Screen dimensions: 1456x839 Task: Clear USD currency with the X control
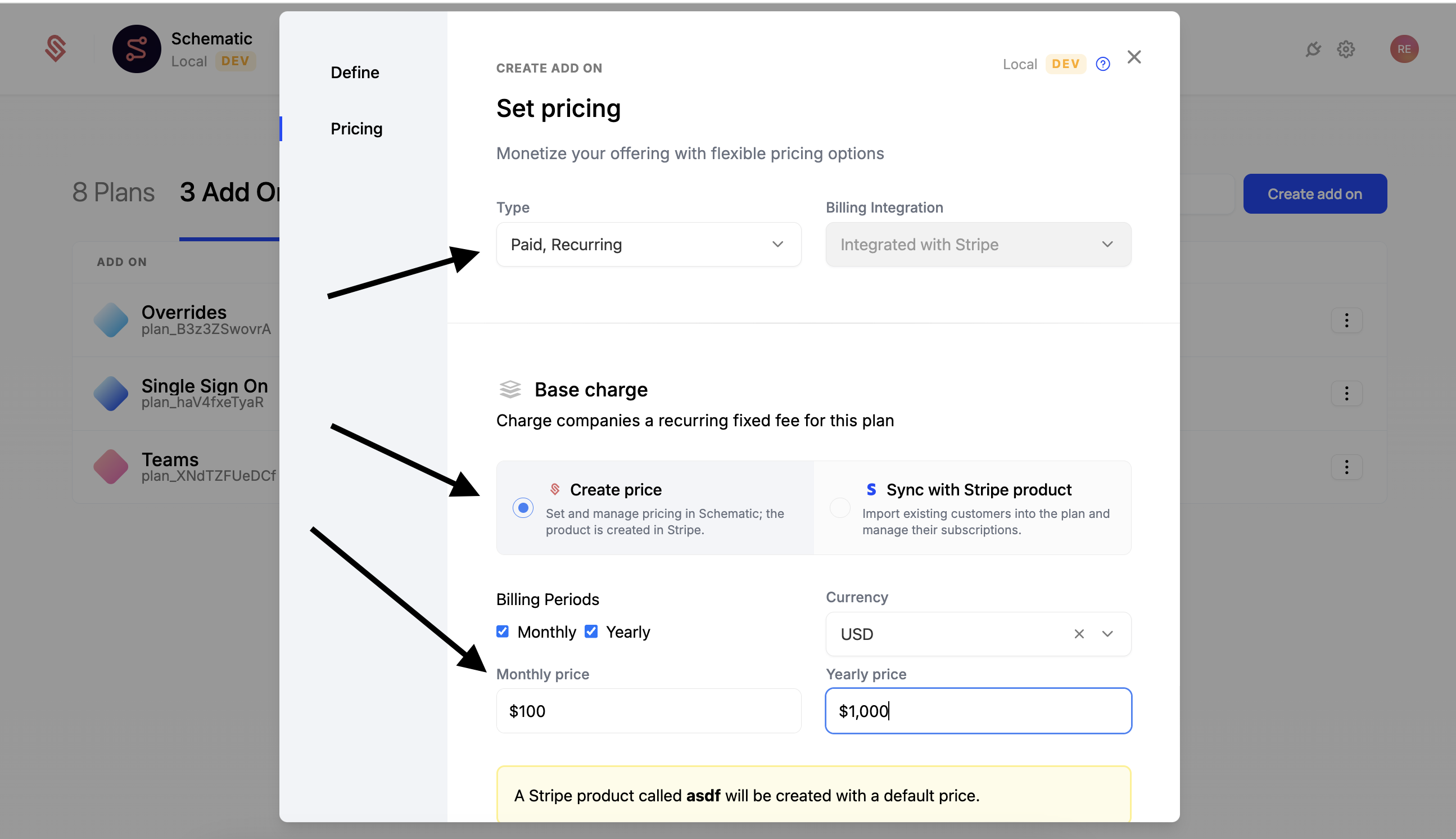[x=1079, y=634]
